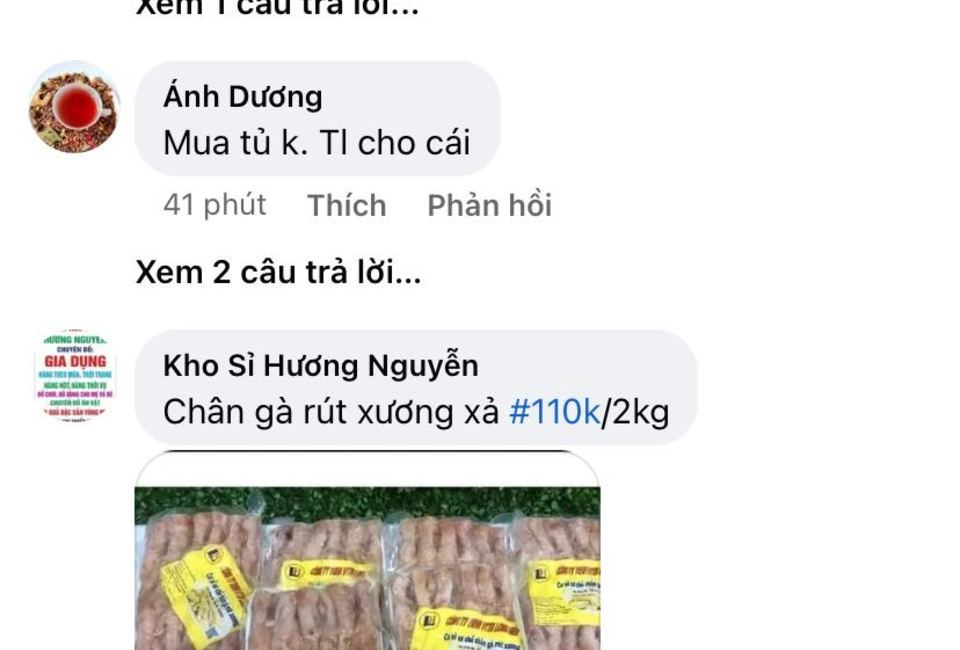Open Ánh Dương's tea cup profile picture
The height and width of the screenshot is (650, 960).
coord(75,107)
